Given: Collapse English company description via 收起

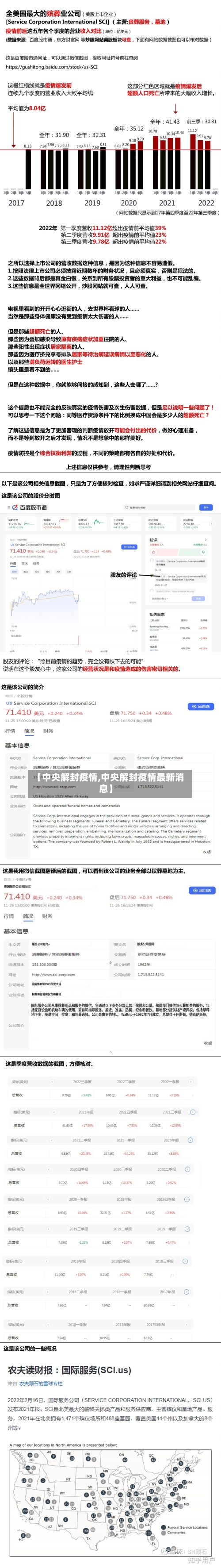Looking at the screenshot, I should (206, 852).
